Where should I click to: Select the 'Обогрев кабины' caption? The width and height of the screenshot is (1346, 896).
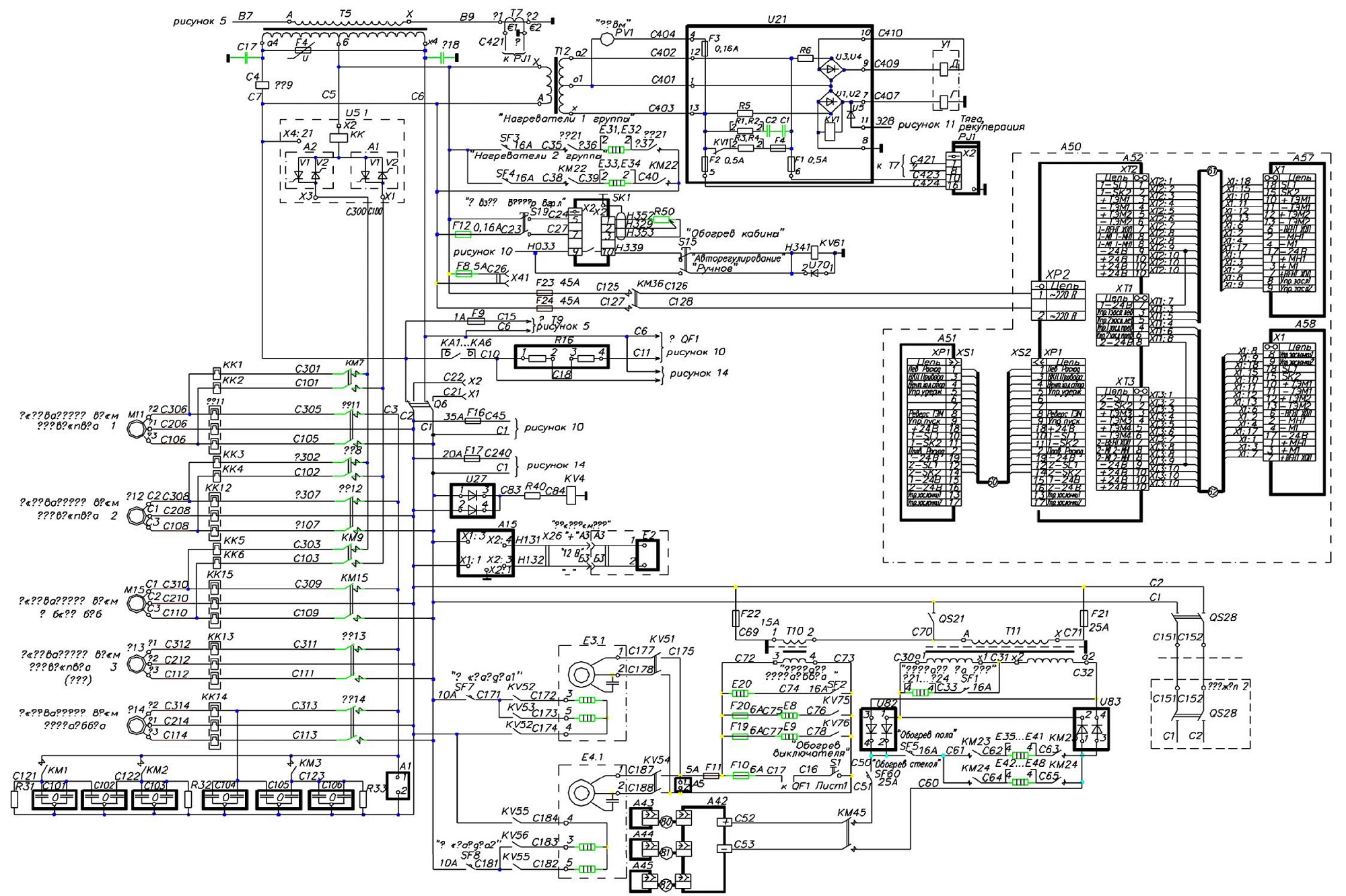(x=735, y=233)
